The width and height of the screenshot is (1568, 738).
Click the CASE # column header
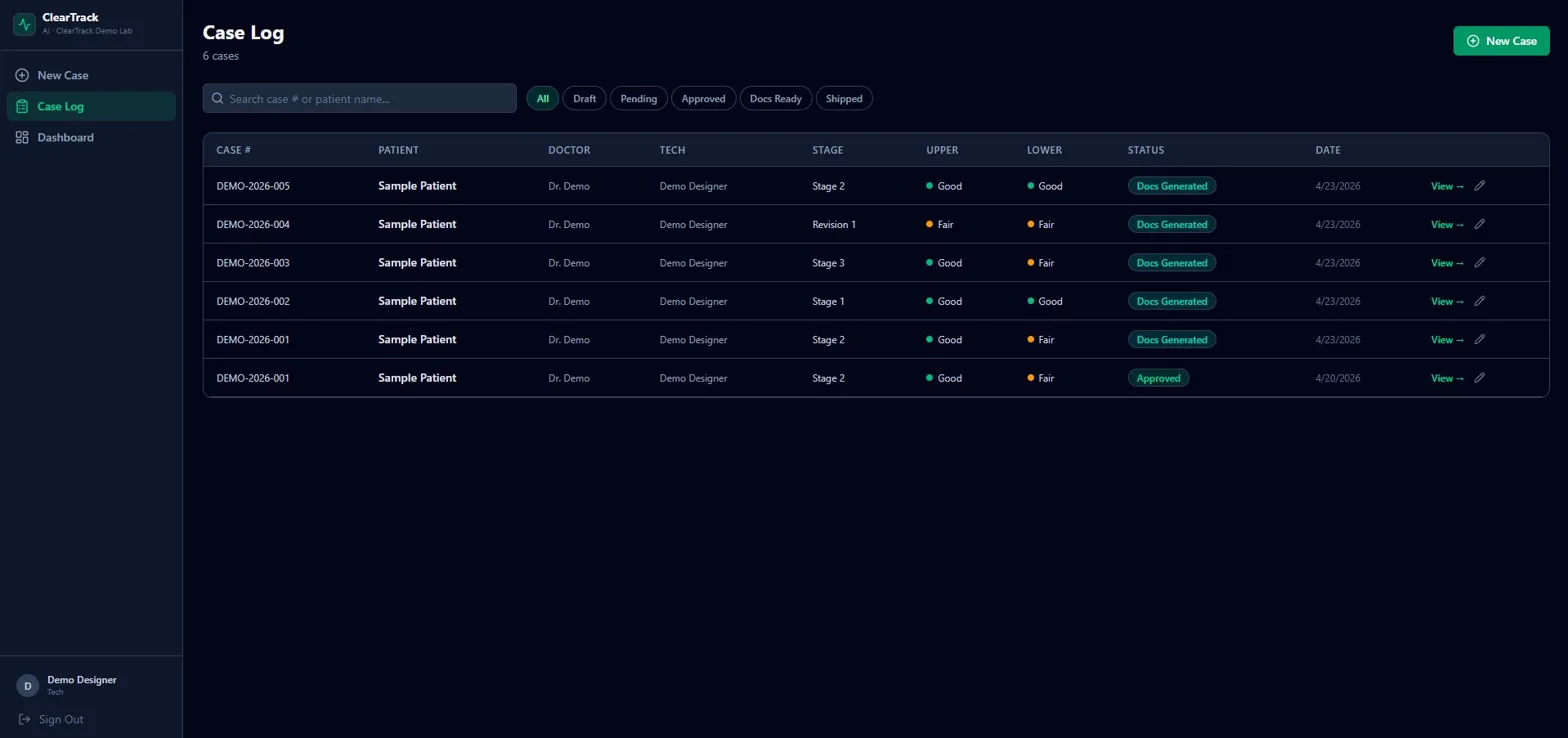(x=233, y=150)
